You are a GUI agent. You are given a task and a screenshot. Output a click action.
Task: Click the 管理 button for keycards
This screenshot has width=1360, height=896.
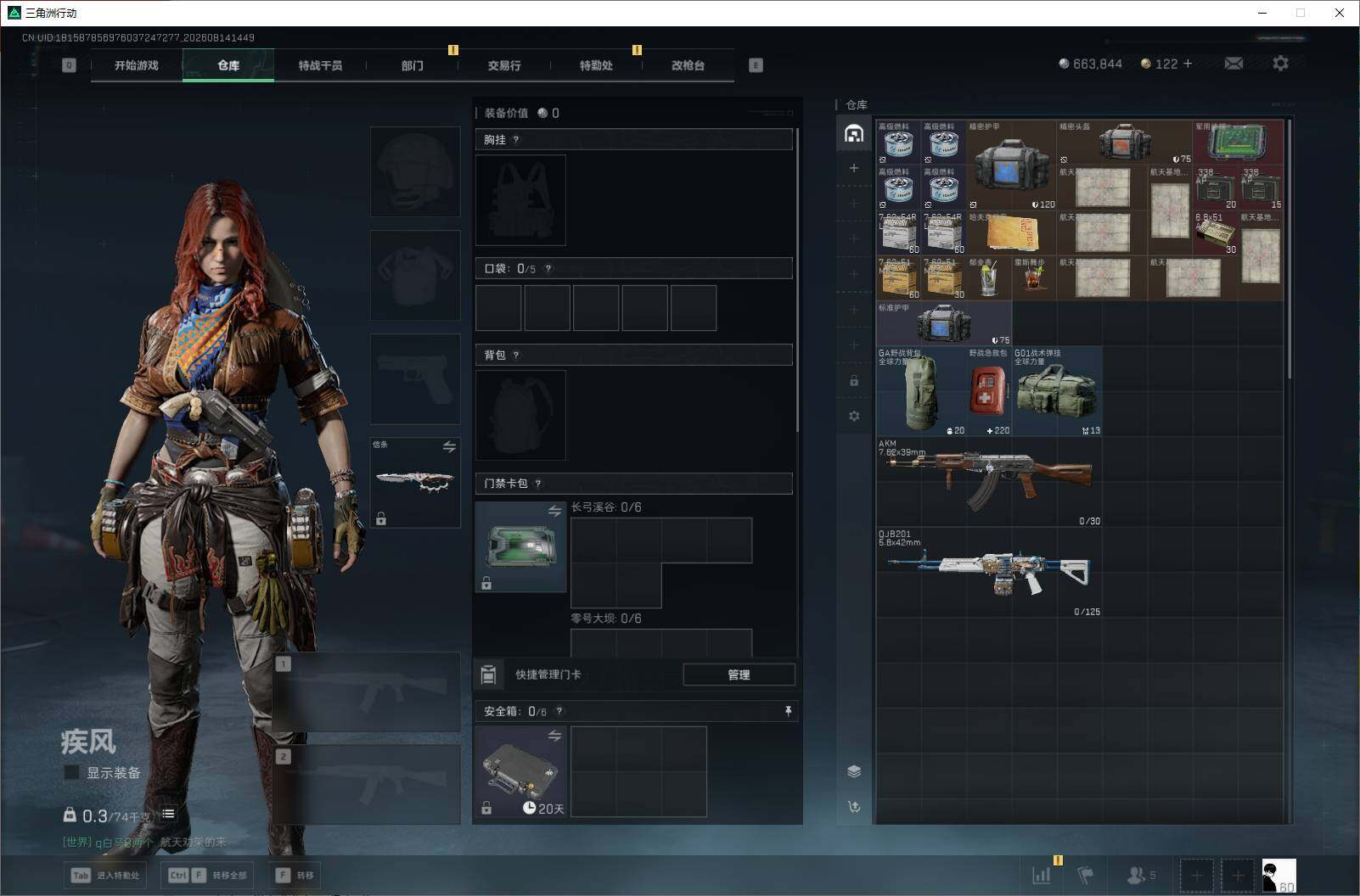click(x=739, y=675)
